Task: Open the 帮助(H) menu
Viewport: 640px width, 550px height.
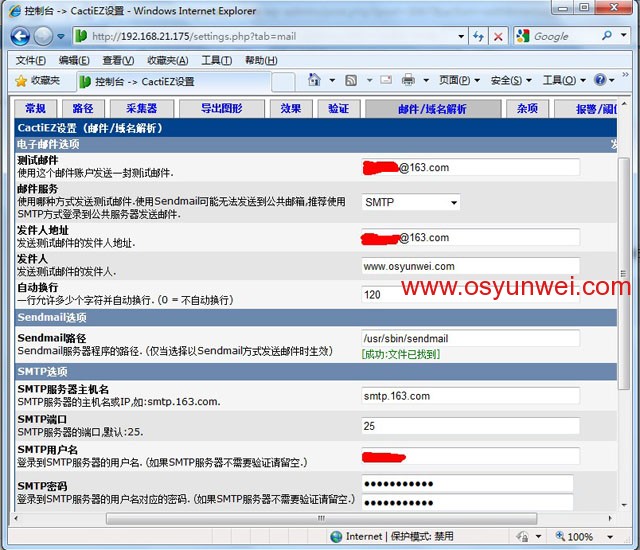Action: pos(261,60)
